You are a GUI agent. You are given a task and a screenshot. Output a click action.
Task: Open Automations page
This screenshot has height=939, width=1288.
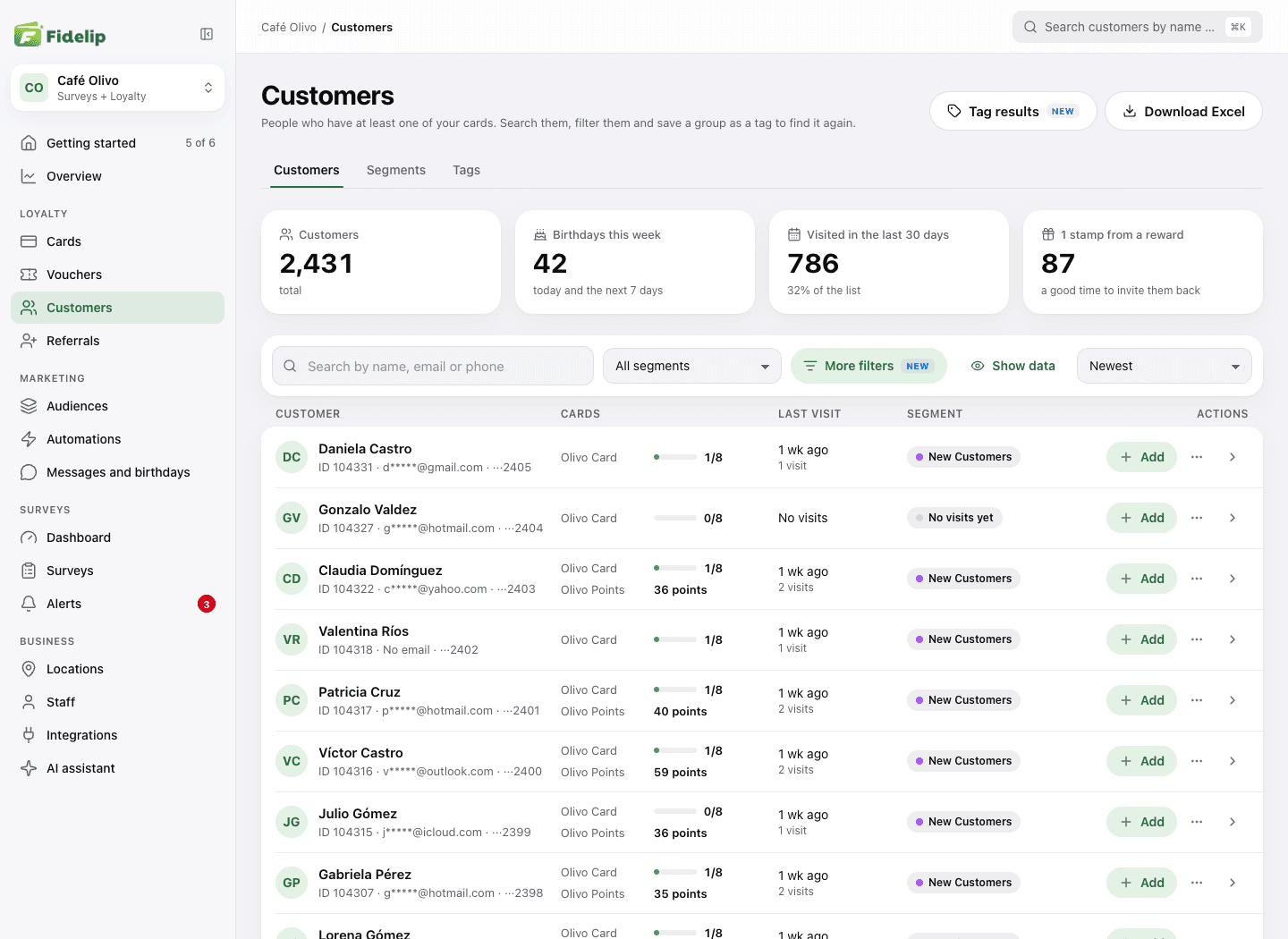[117, 439]
